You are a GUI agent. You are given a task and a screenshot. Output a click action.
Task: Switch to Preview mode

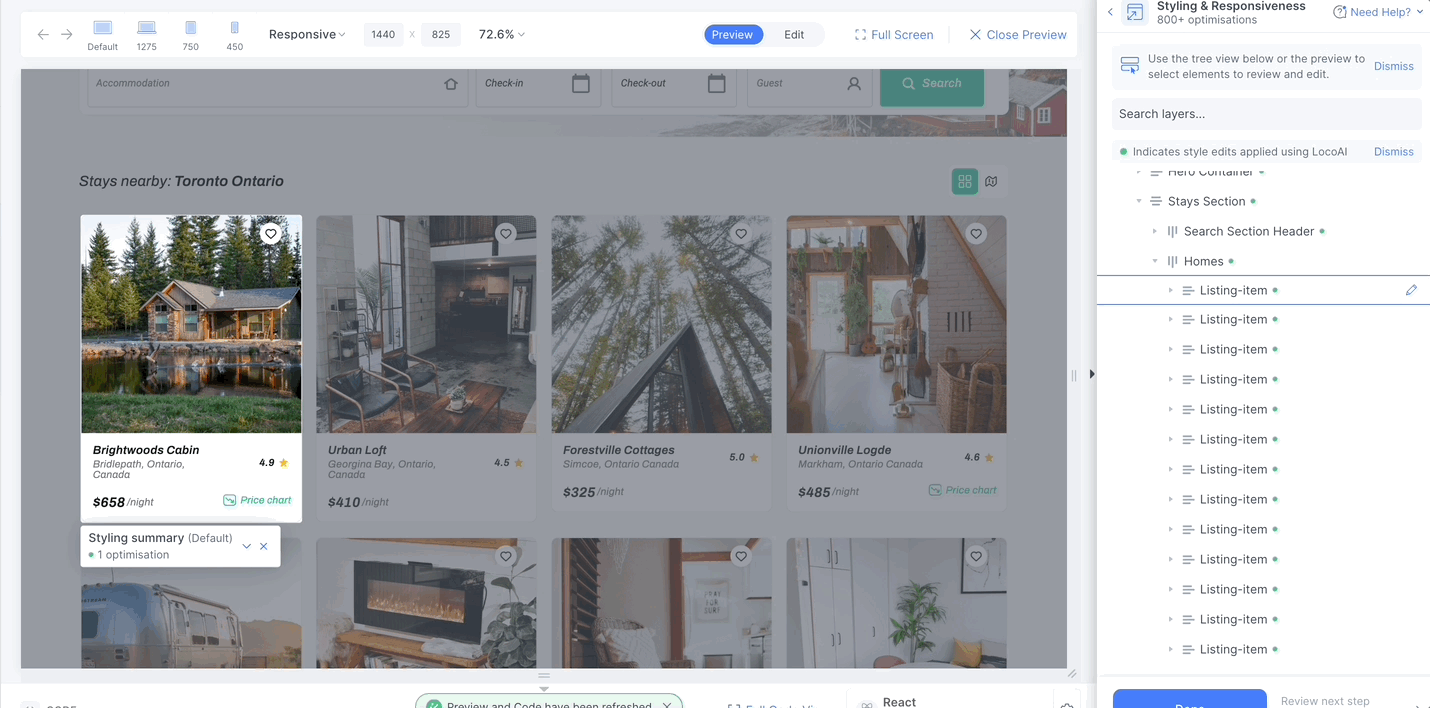tap(733, 34)
